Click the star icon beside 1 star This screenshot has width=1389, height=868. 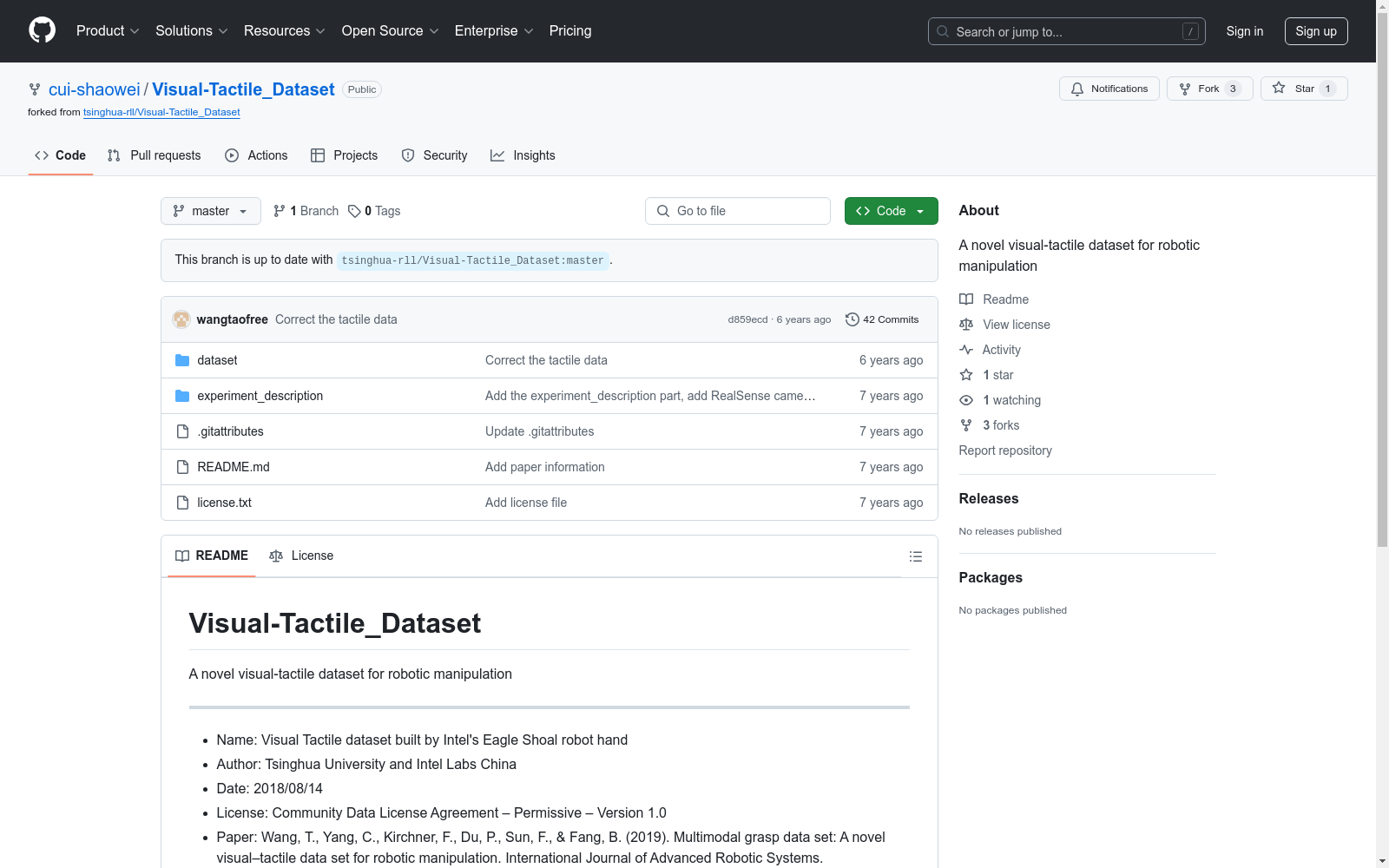pos(966,375)
